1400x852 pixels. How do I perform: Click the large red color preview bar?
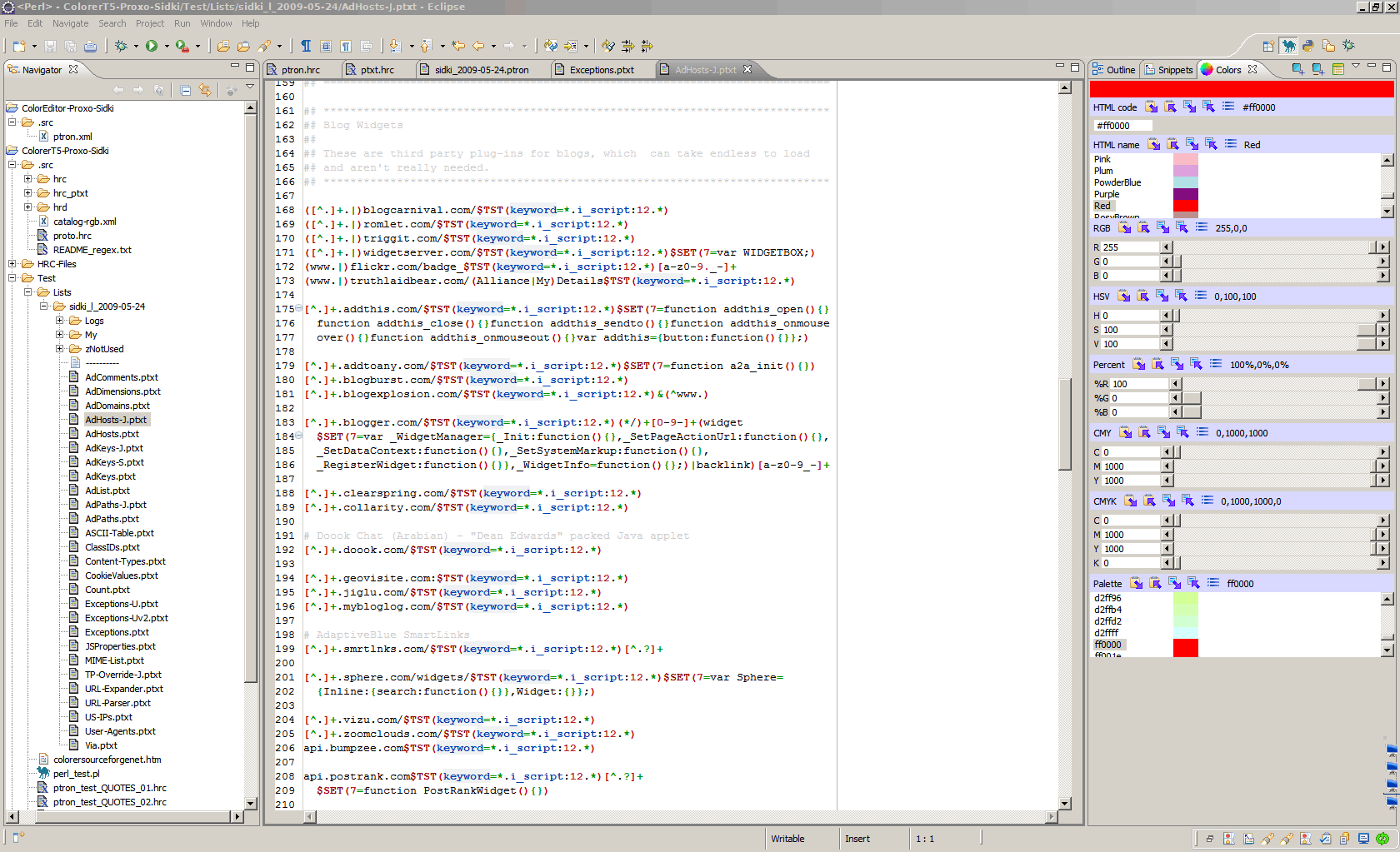pyautogui.click(x=1241, y=89)
